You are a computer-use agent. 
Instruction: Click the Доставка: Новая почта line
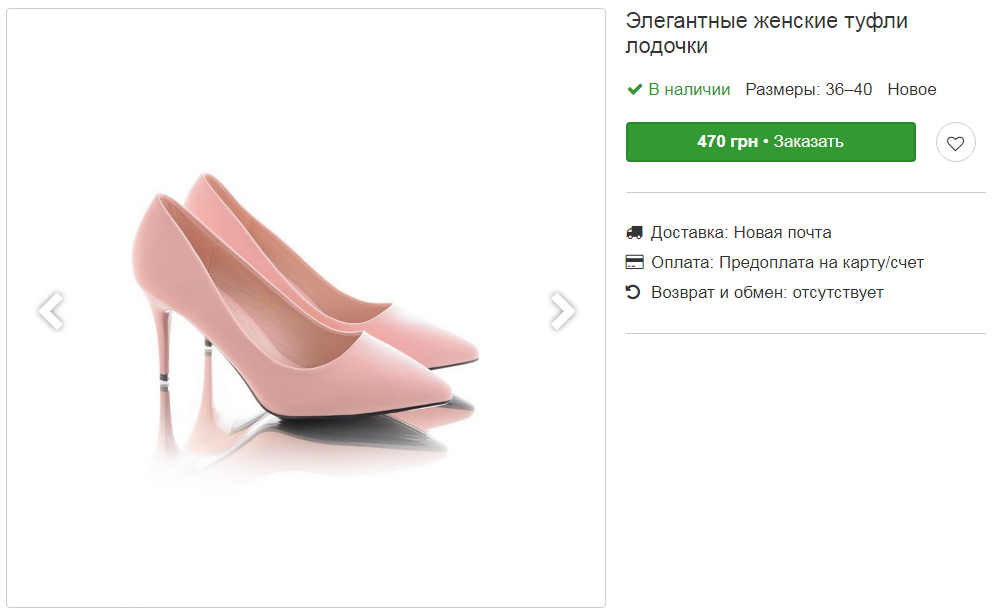tap(741, 233)
